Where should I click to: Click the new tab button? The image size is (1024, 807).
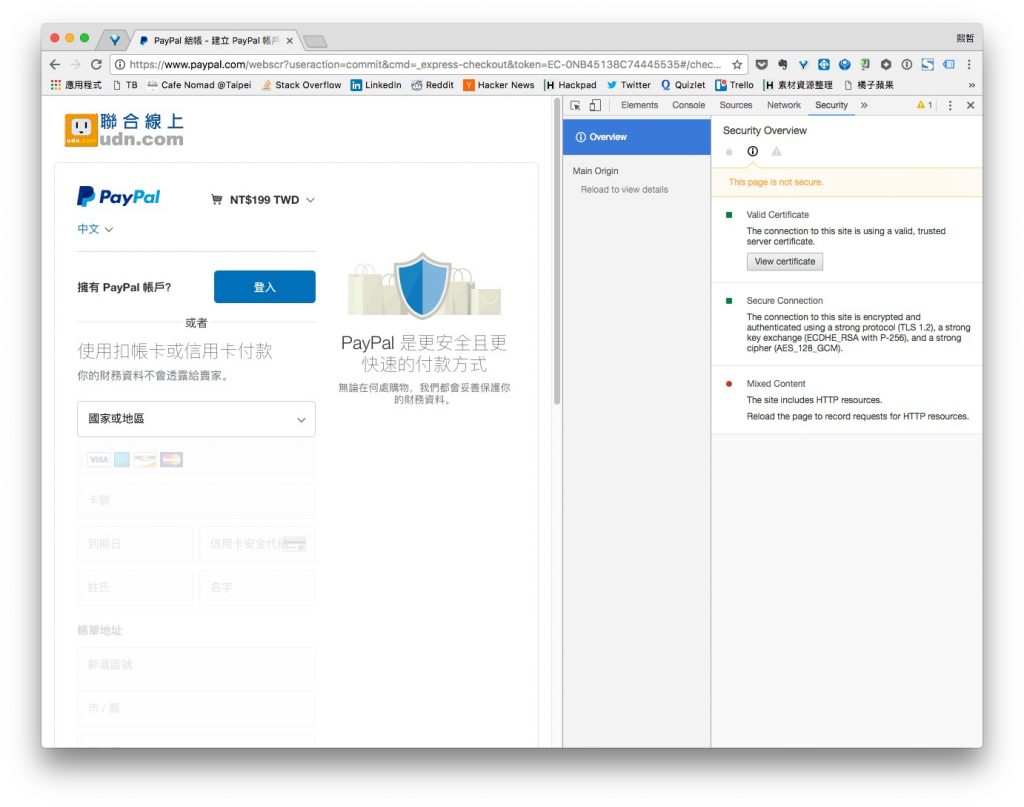(315, 42)
